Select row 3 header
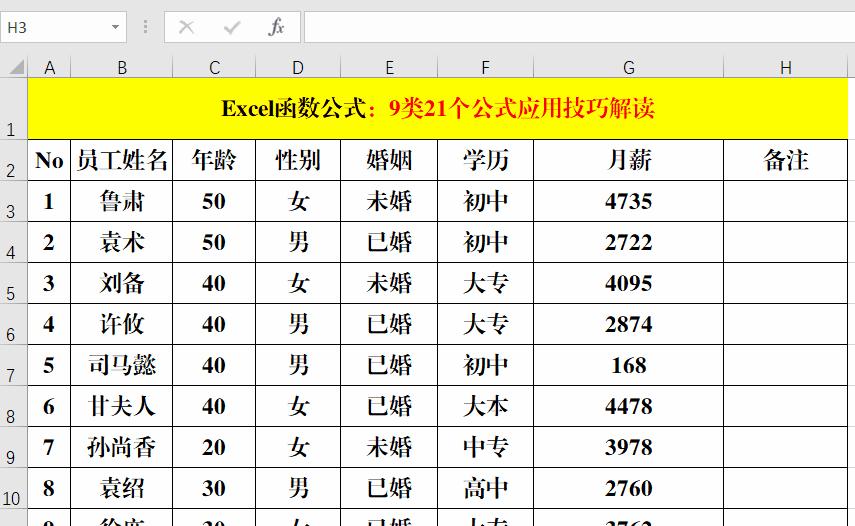855x526 pixels. [x=14, y=201]
